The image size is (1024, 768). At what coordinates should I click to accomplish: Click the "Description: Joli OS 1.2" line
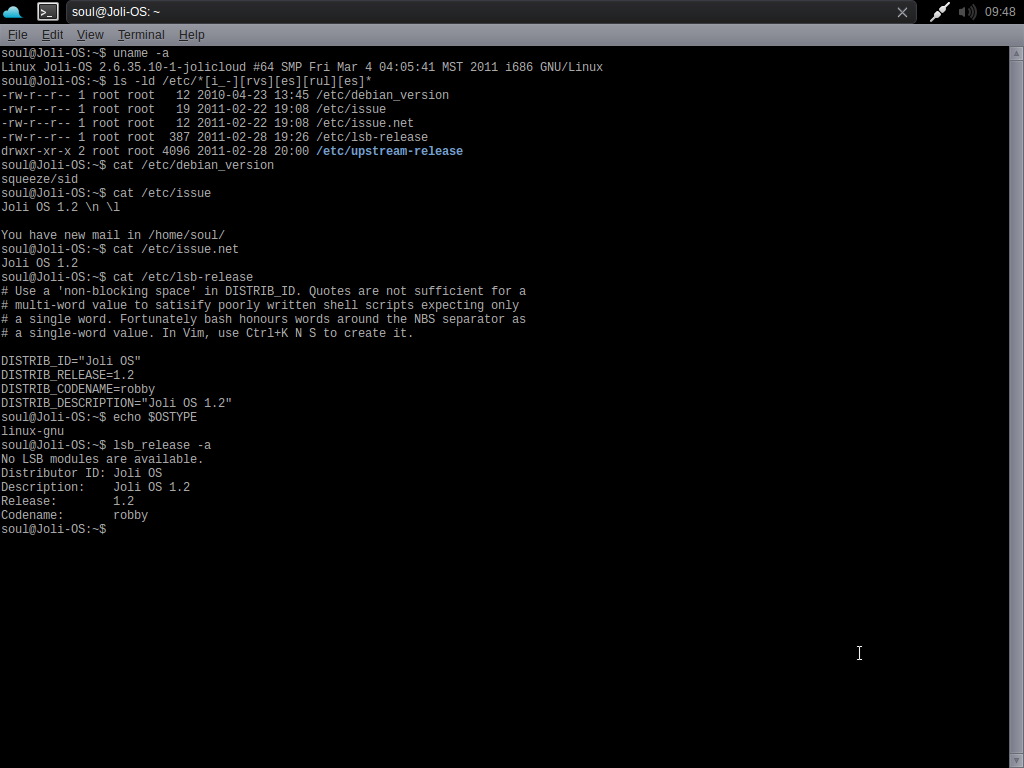[x=95, y=487]
